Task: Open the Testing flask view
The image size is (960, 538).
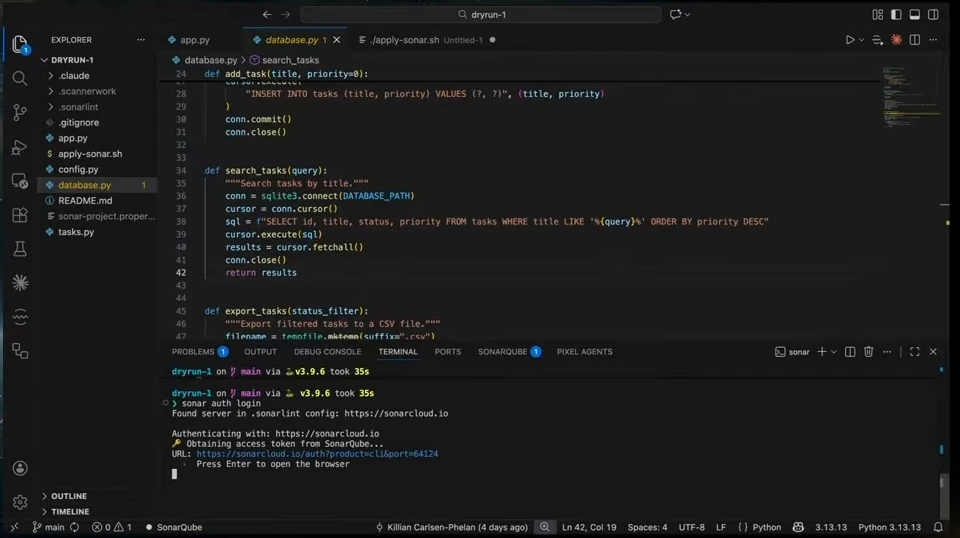Action: [x=20, y=249]
